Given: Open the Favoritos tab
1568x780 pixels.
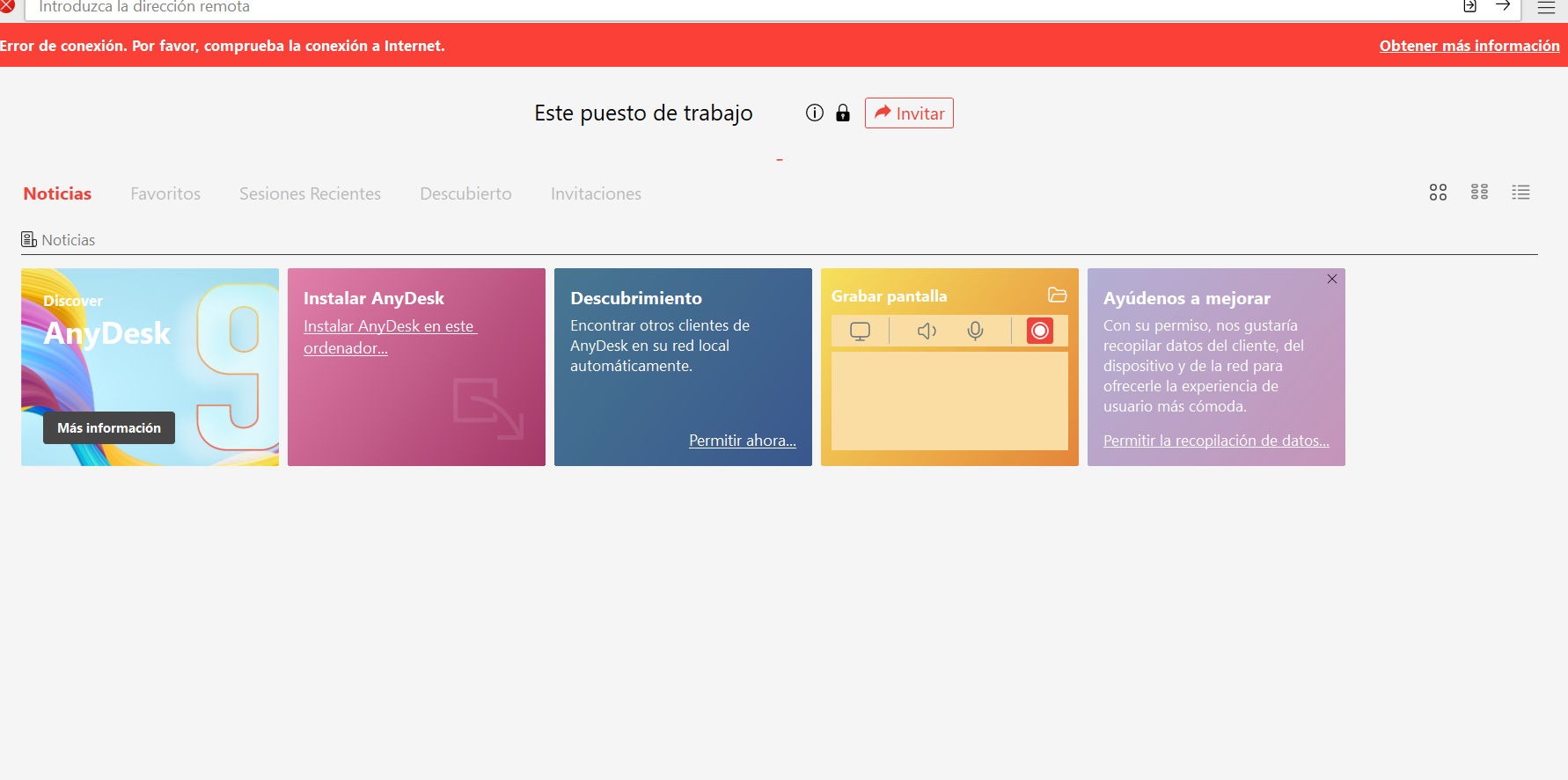Looking at the screenshot, I should [165, 193].
